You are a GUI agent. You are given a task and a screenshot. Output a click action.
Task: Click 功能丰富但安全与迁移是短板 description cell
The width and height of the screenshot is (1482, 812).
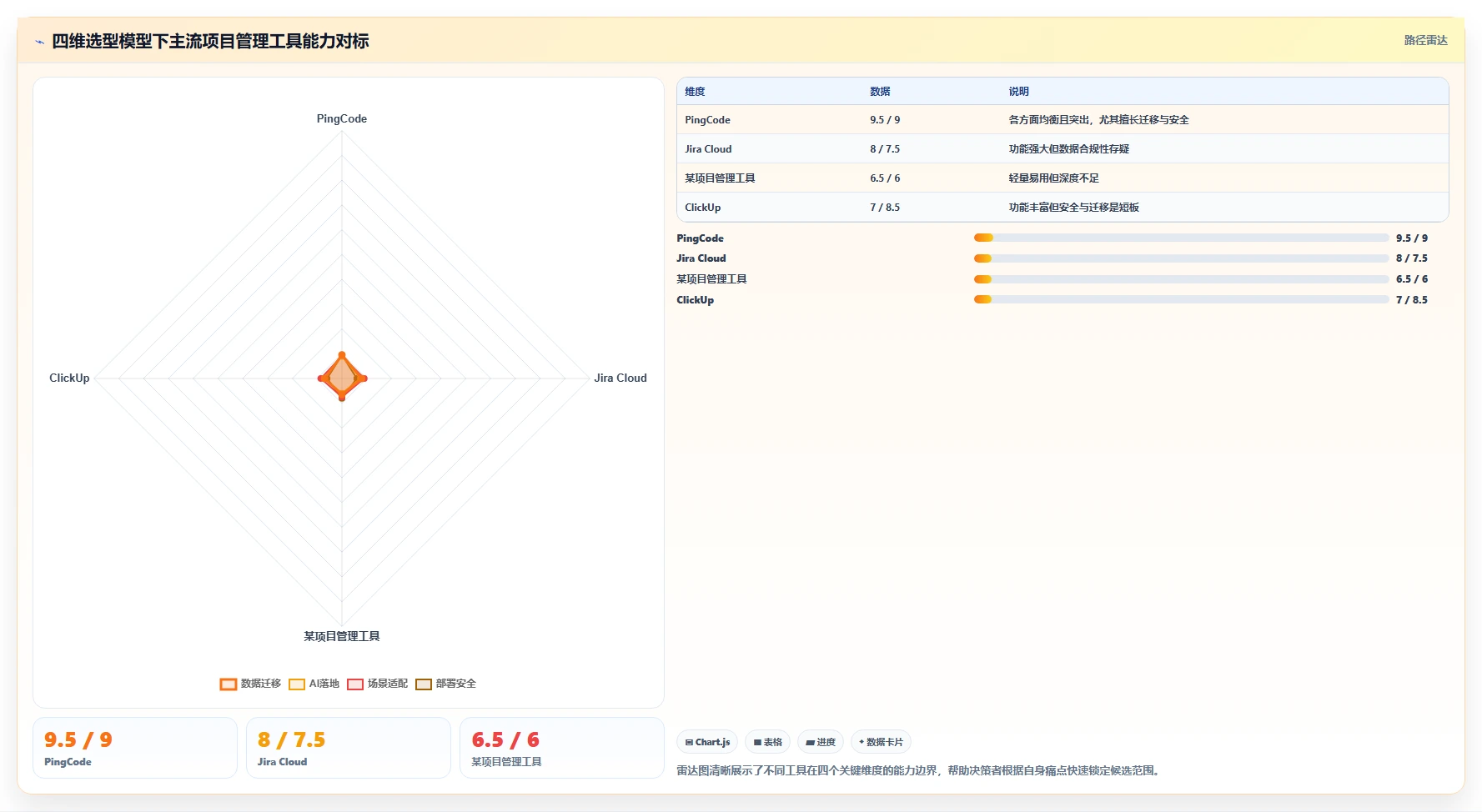point(1073,208)
